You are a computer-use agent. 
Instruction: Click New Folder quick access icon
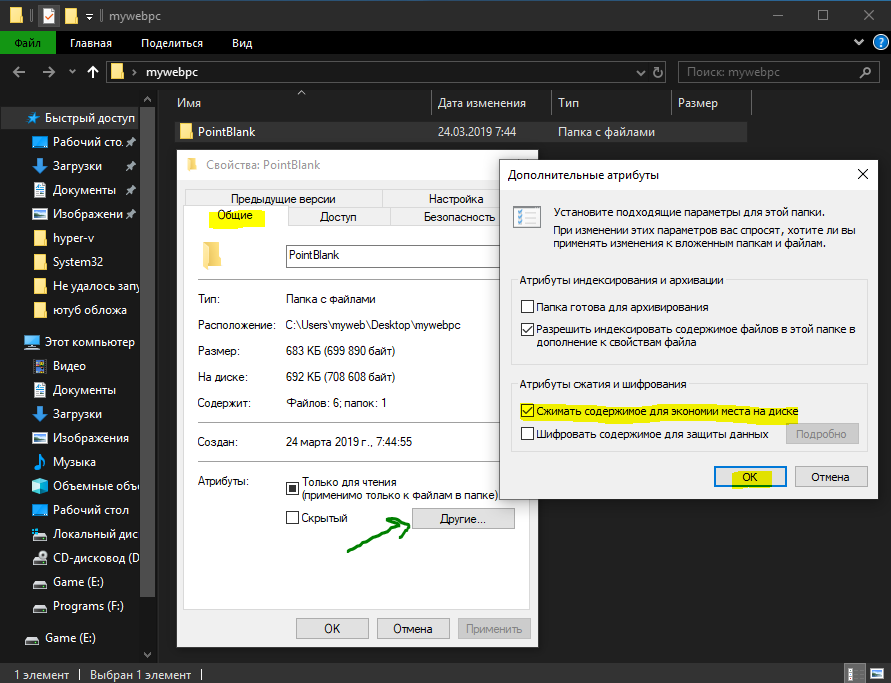(71, 16)
